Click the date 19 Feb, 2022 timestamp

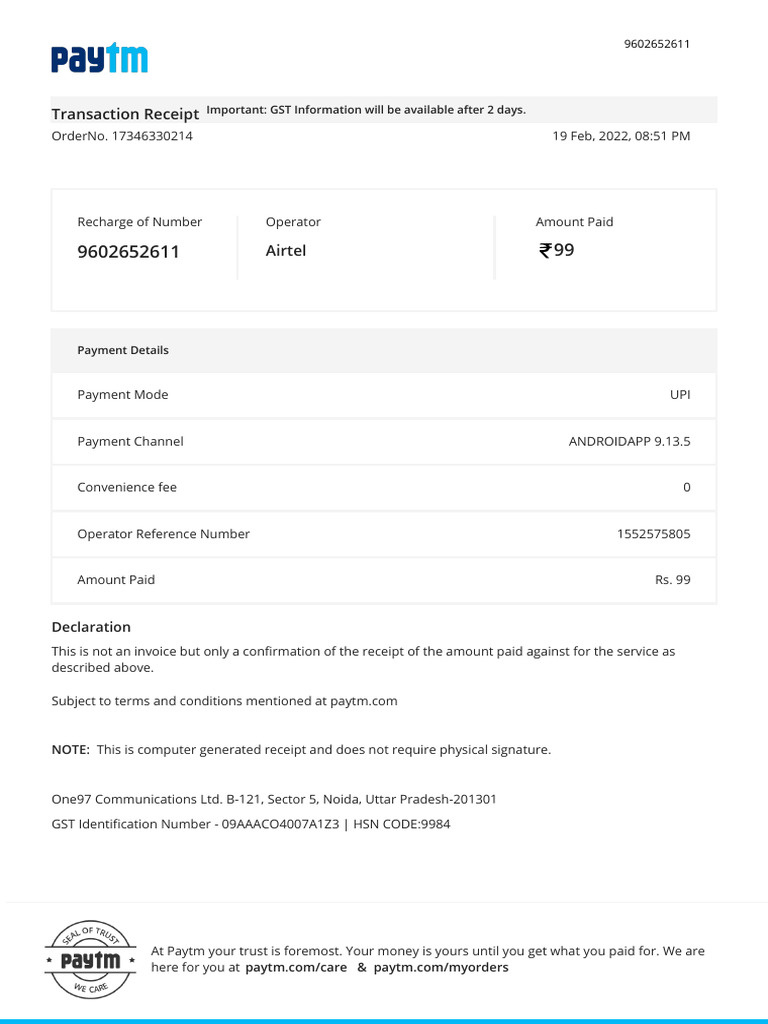tap(621, 136)
